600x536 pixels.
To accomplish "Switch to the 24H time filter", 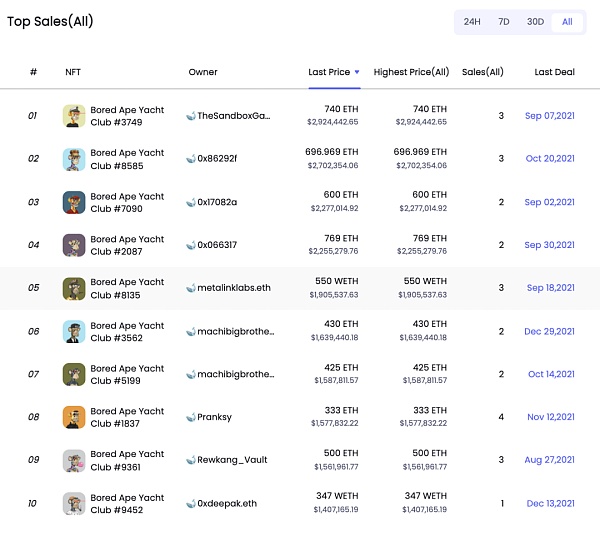I will [472, 22].
